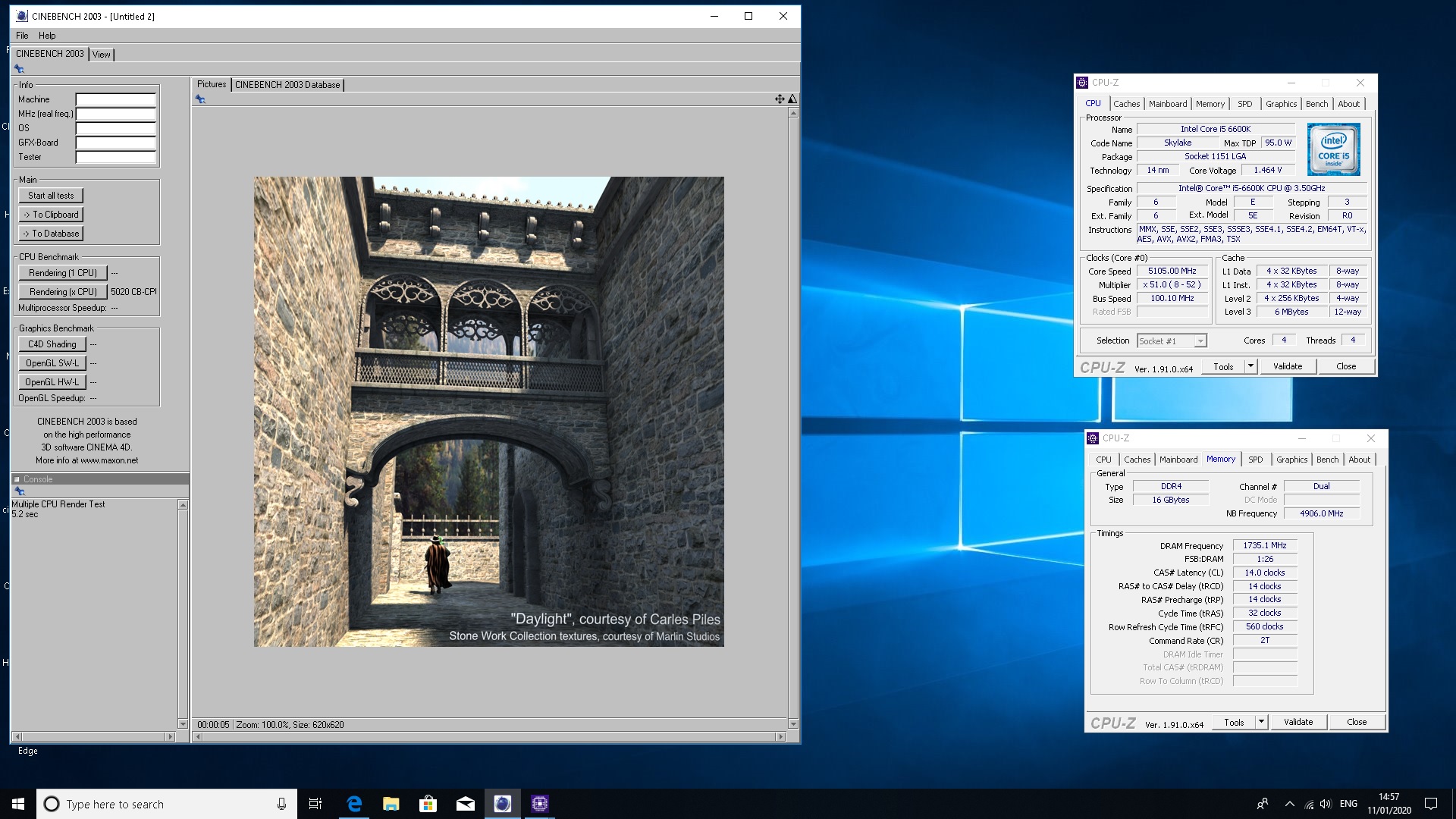Click the Windows search box
This screenshot has width=1456, height=819.
click(x=166, y=804)
